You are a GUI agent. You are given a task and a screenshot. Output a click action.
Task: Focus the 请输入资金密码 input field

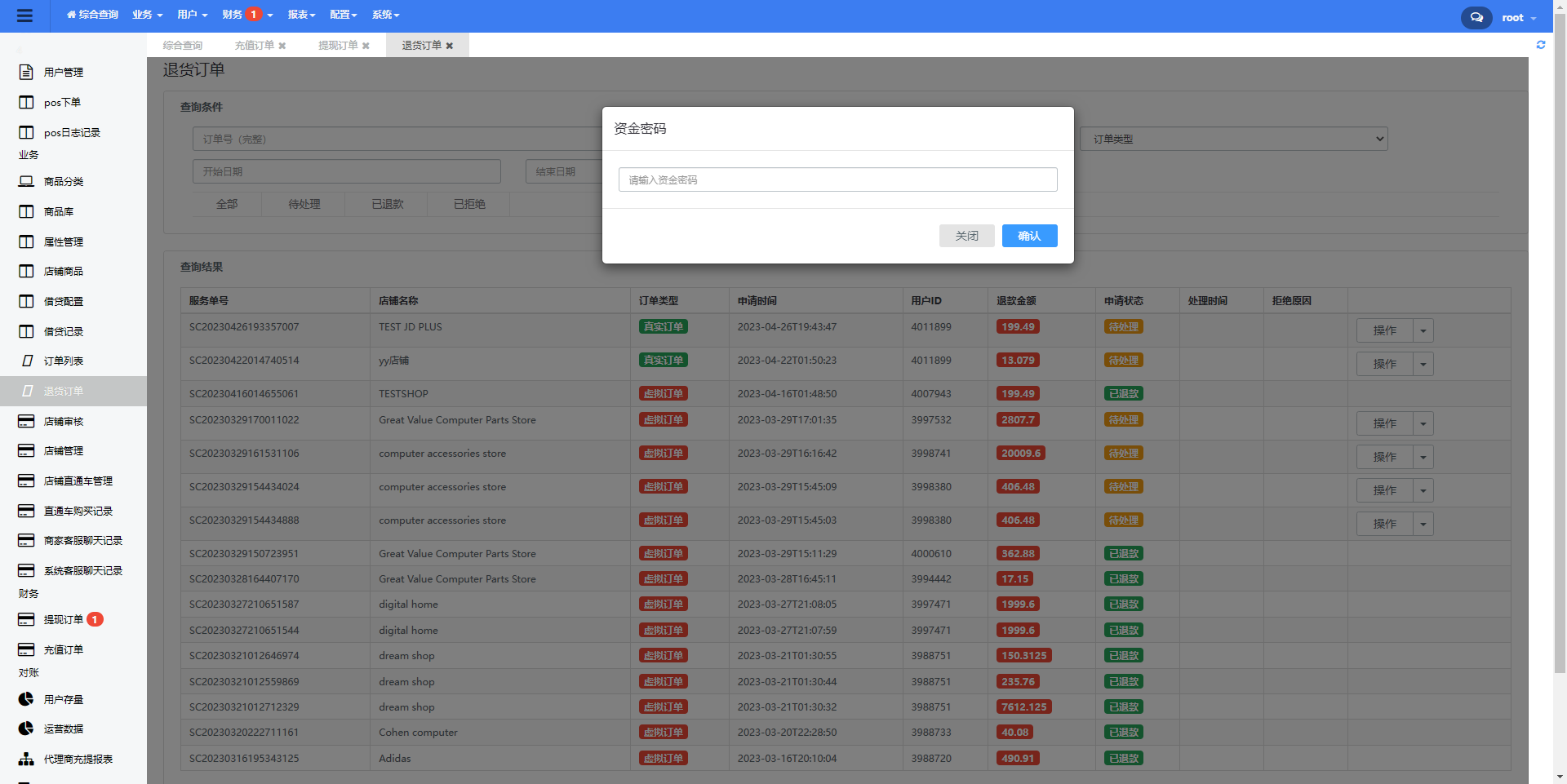pyautogui.click(x=838, y=179)
